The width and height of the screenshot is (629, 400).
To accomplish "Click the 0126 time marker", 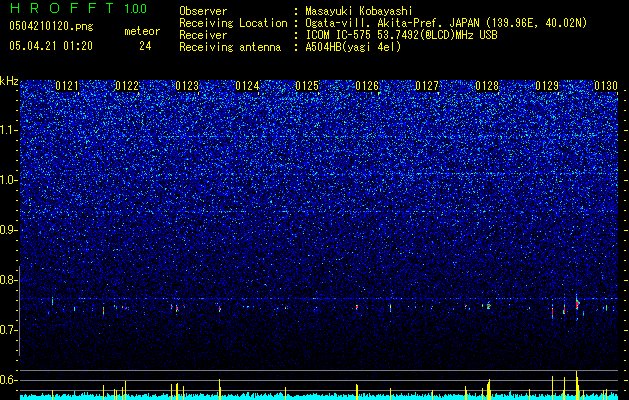I will (367, 86).
